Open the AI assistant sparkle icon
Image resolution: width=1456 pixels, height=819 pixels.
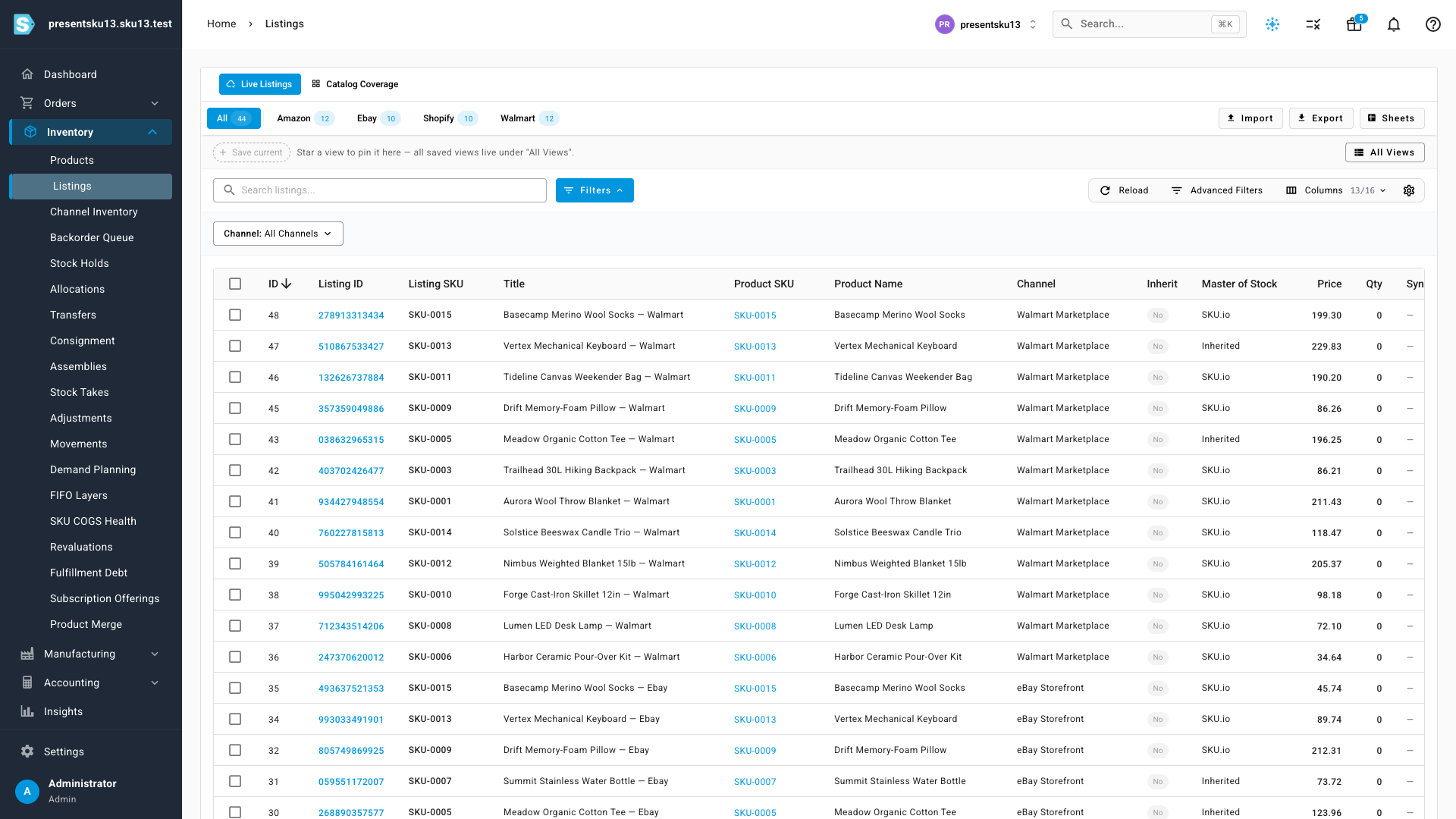click(1272, 24)
